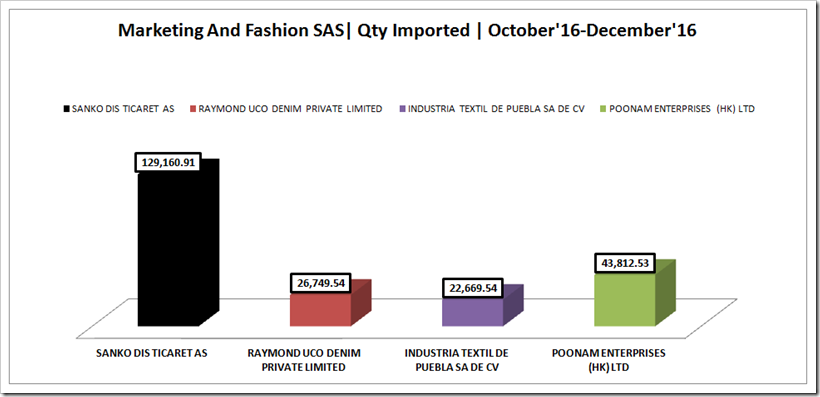Click the RAYMOND UCO DENIM axis label
The image size is (820, 397).
tap(304, 360)
